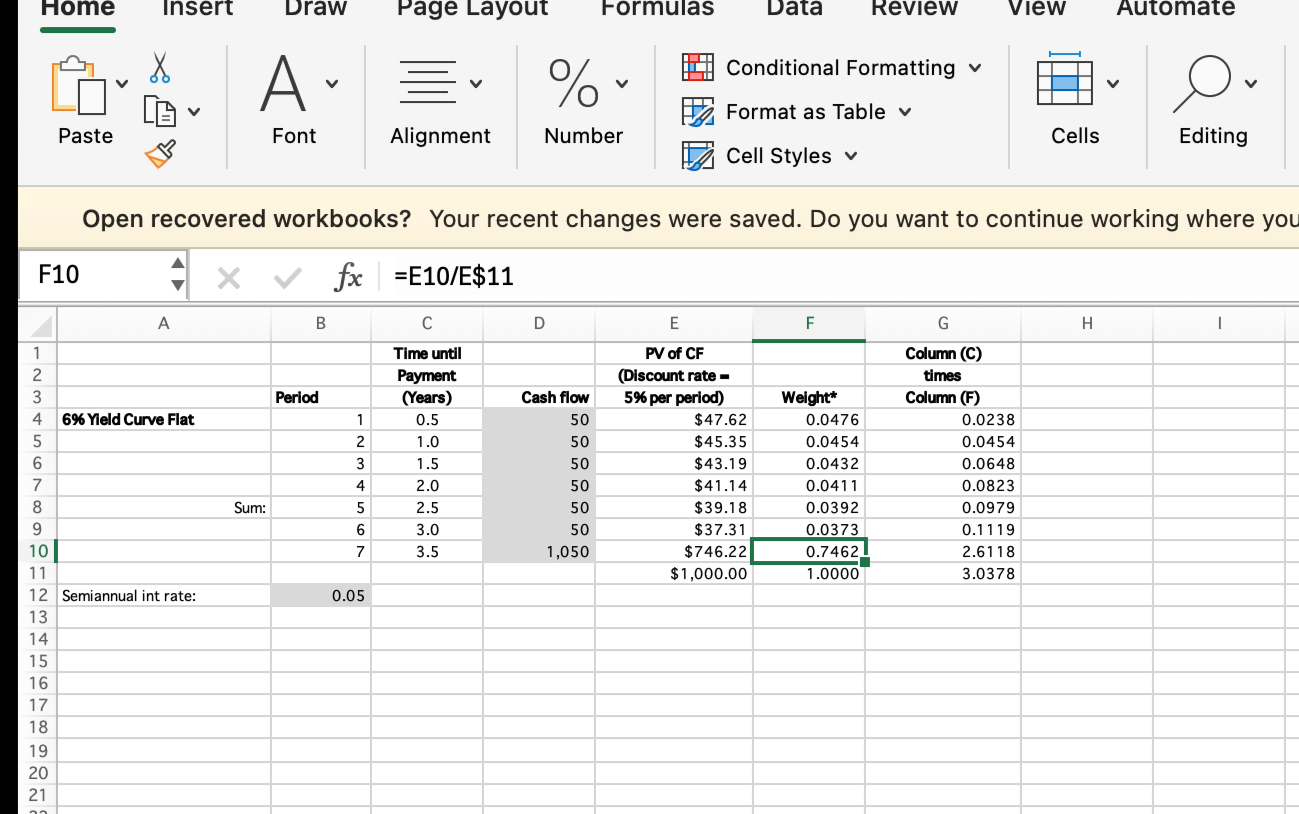Screen dimensions: 1299x814
Task: Click the cash flow cell 1,050
Action: click(539, 551)
